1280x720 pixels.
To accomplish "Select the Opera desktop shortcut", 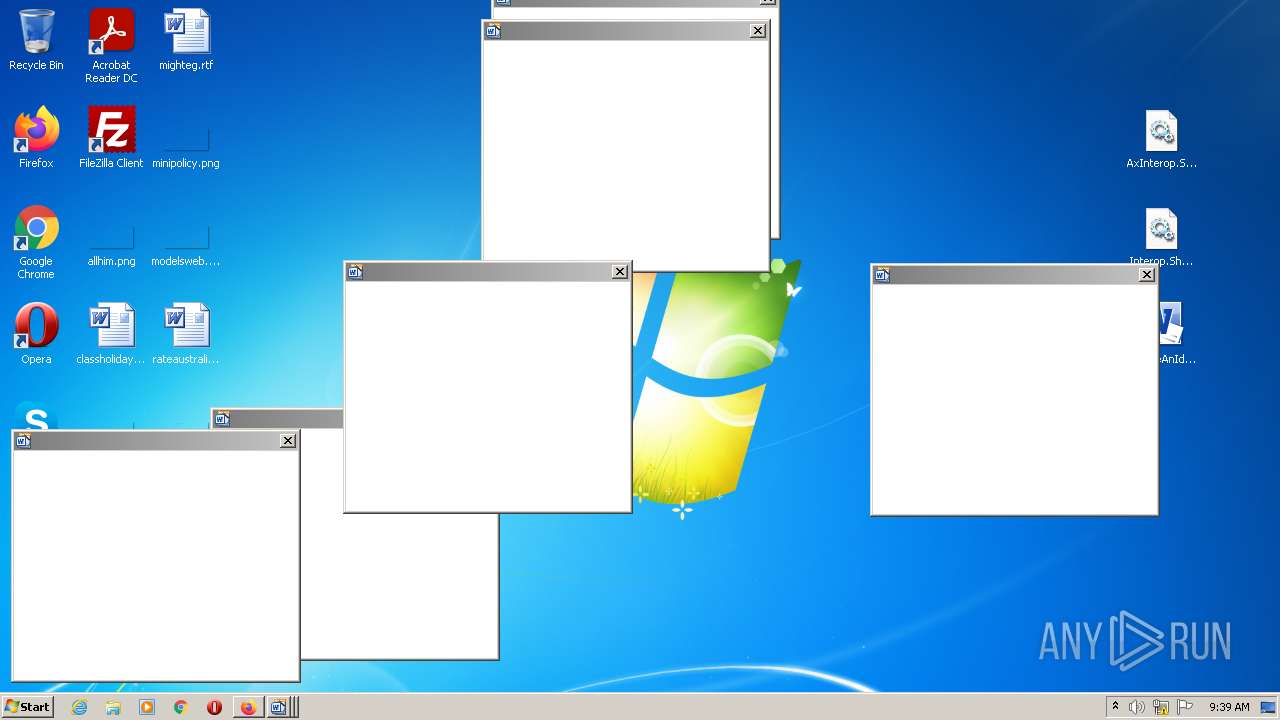I will [x=36, y=334].
